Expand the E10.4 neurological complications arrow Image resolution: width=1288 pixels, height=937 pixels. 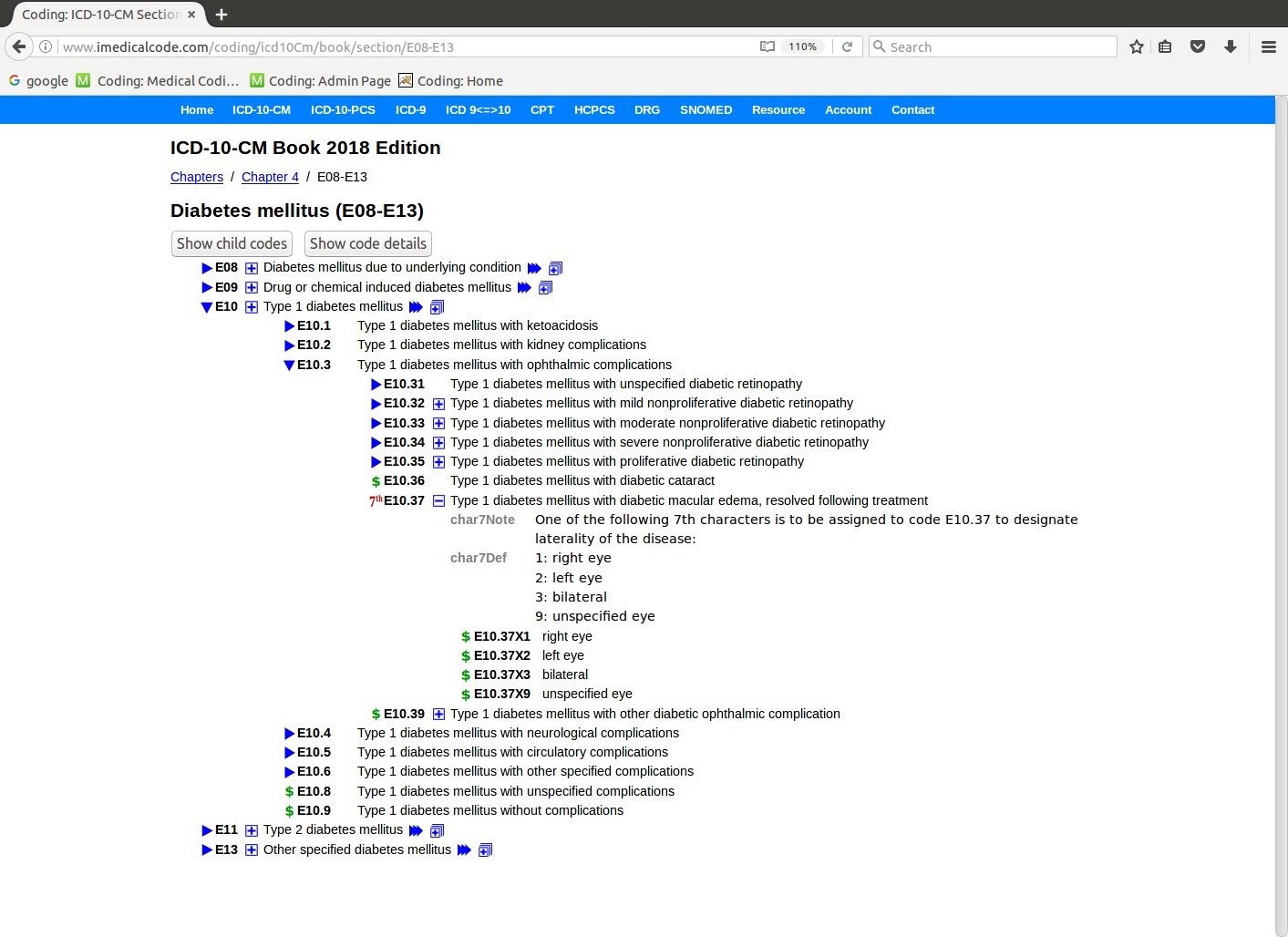pyautogui.click(x=289, y=733)
